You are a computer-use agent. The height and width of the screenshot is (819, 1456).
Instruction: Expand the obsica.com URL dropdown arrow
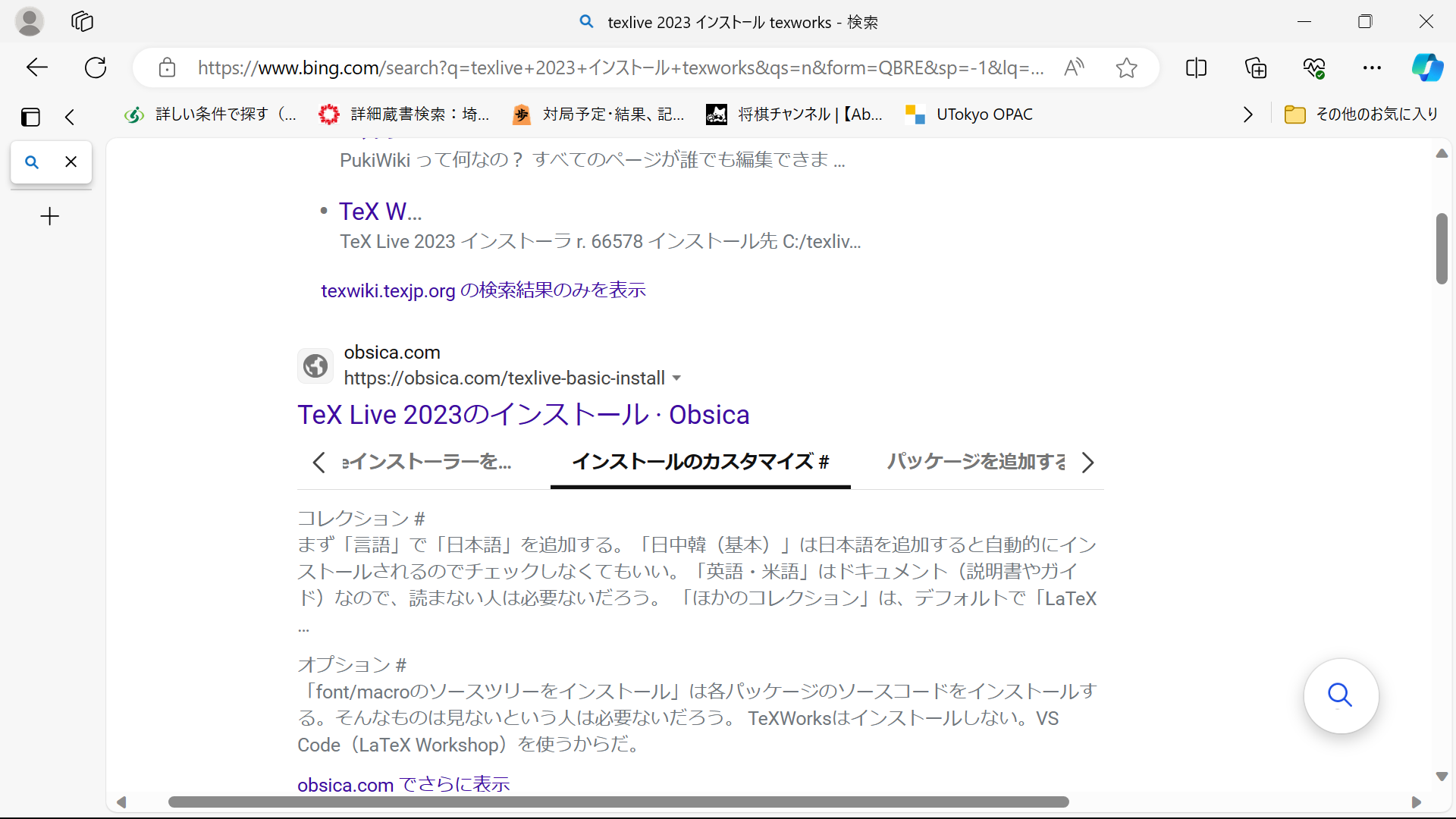click(x=677, y=378)
